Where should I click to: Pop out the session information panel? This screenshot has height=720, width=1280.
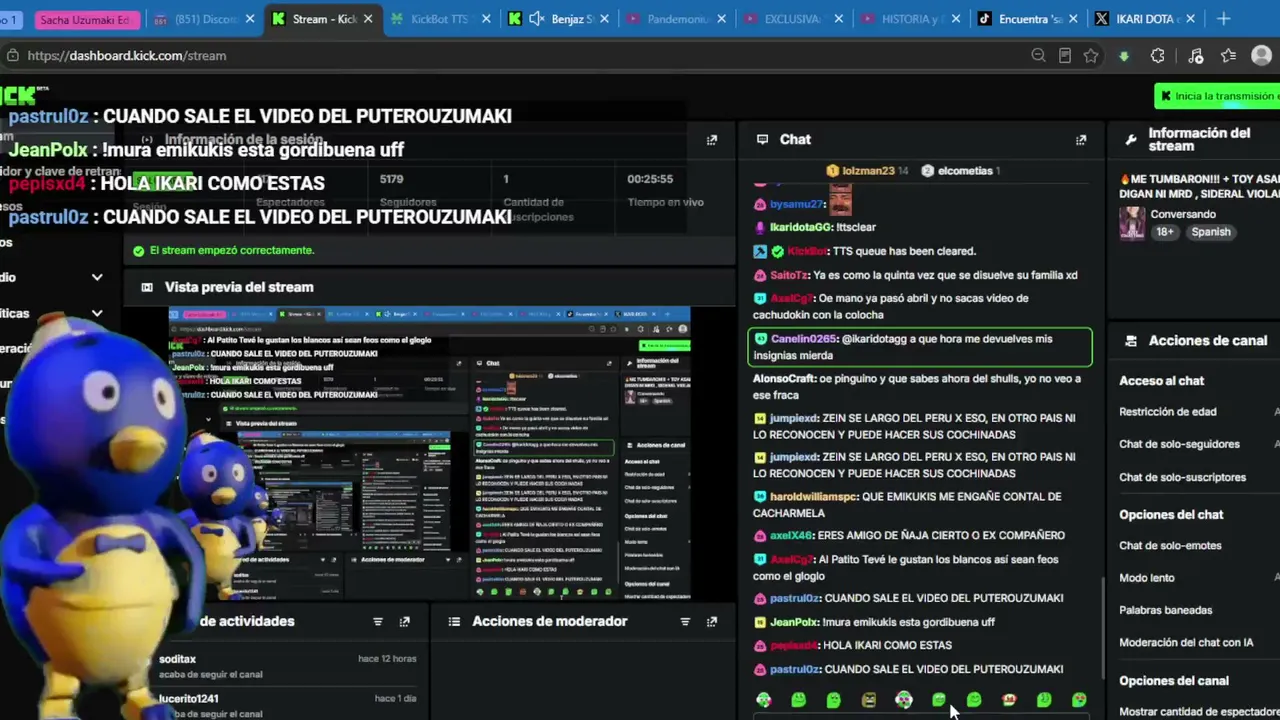(x=712, y=140)
